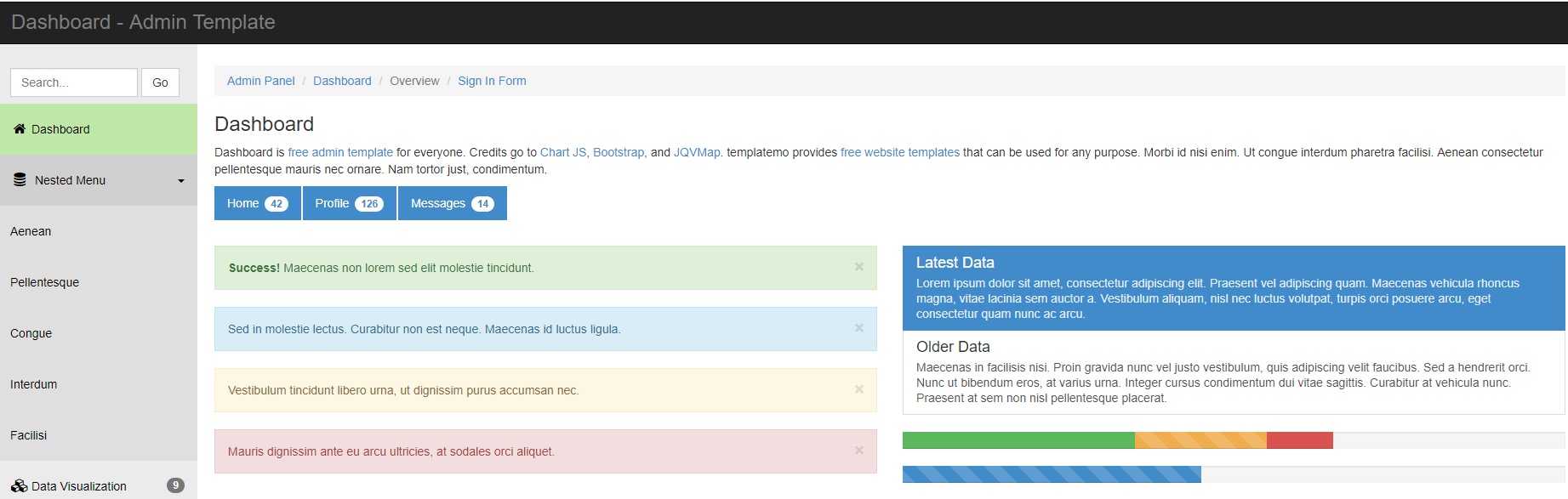This screenshot has width=1568, height=499.
Task: Dismiss the green Success alert
Action: point(858,267)
